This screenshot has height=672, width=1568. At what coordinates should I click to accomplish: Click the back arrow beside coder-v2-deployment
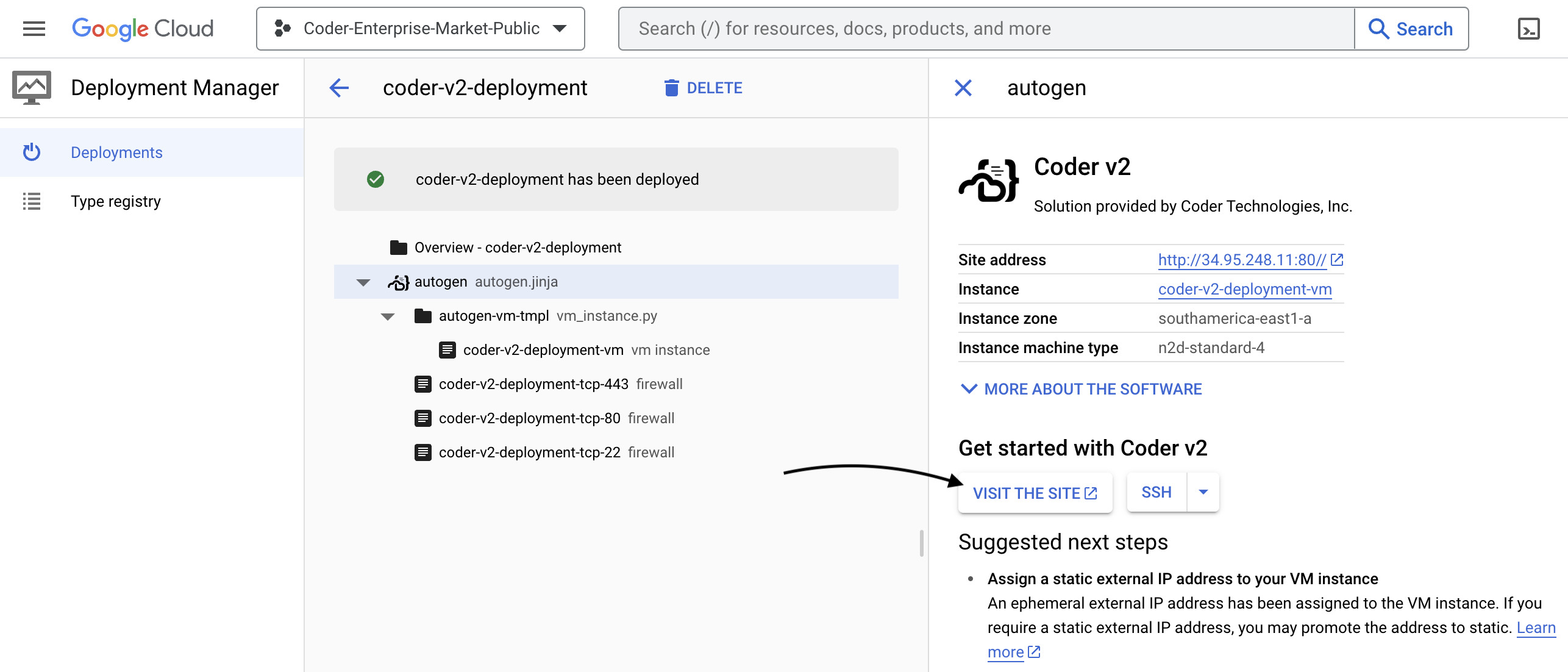point(340,88)
